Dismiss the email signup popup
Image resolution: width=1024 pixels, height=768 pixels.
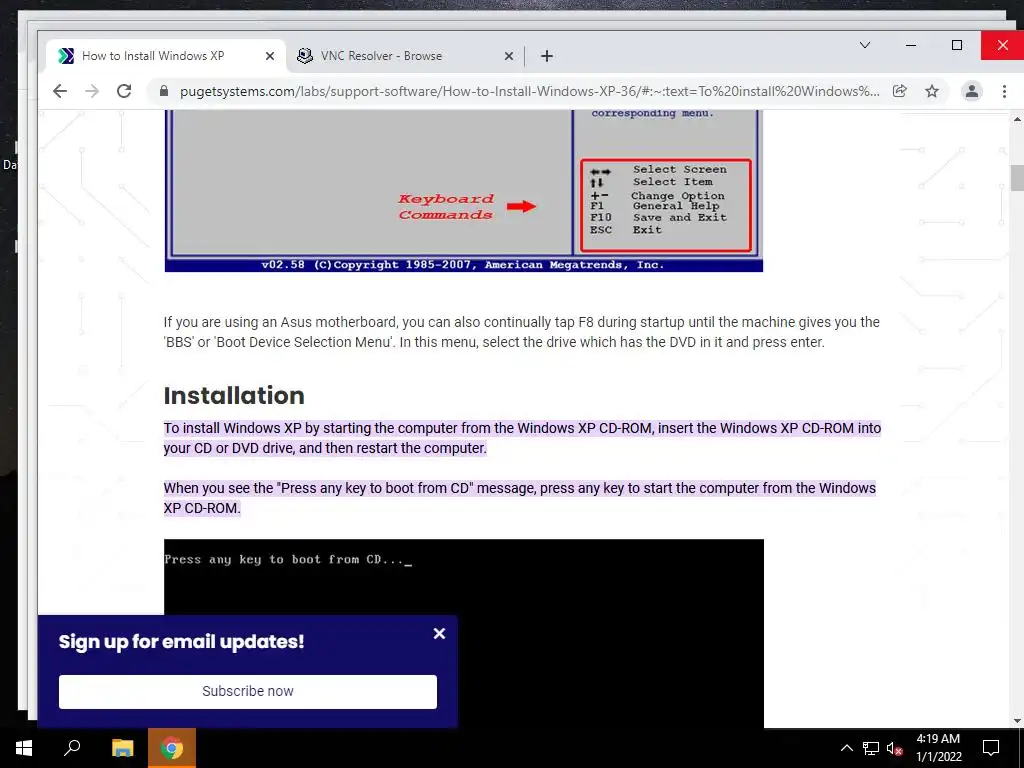point(440,633)
